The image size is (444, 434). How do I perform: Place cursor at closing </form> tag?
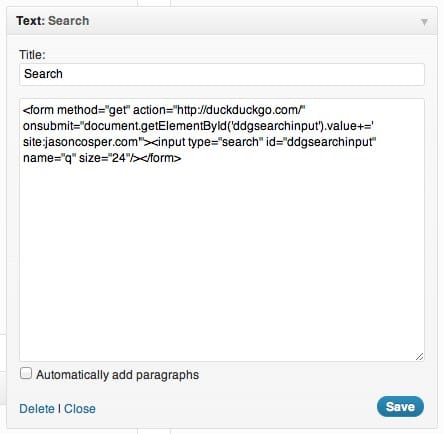(162, 158)
